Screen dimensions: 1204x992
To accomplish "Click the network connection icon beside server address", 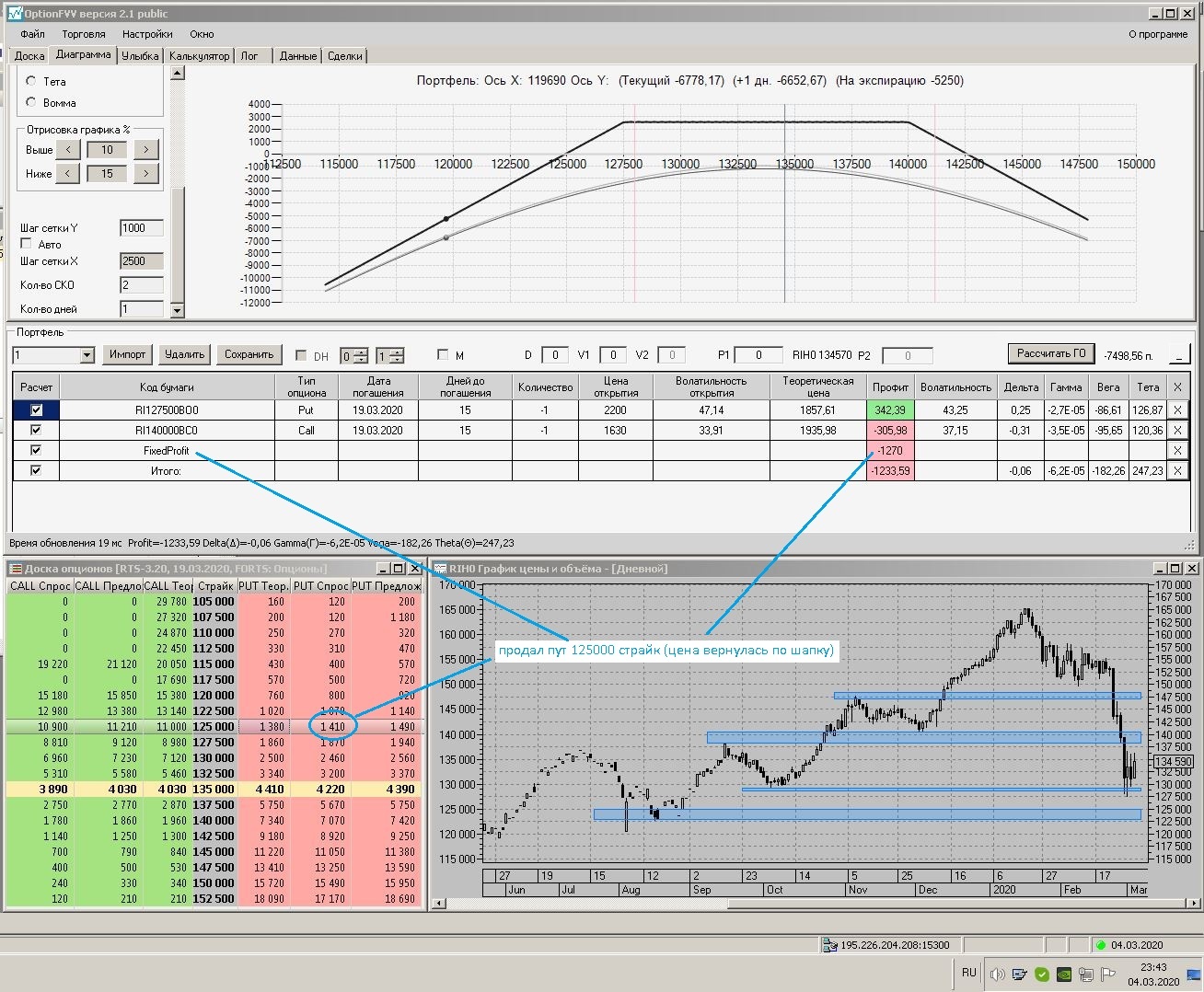I will (x=829, y=945).
